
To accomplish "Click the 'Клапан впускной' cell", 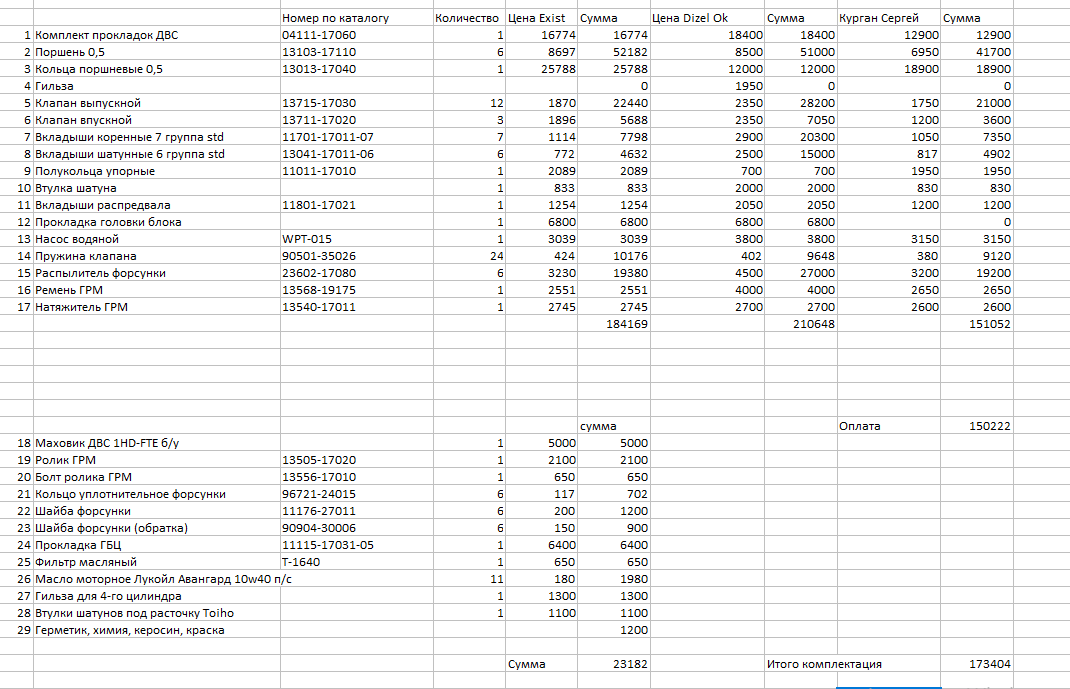I will point(157,120).
